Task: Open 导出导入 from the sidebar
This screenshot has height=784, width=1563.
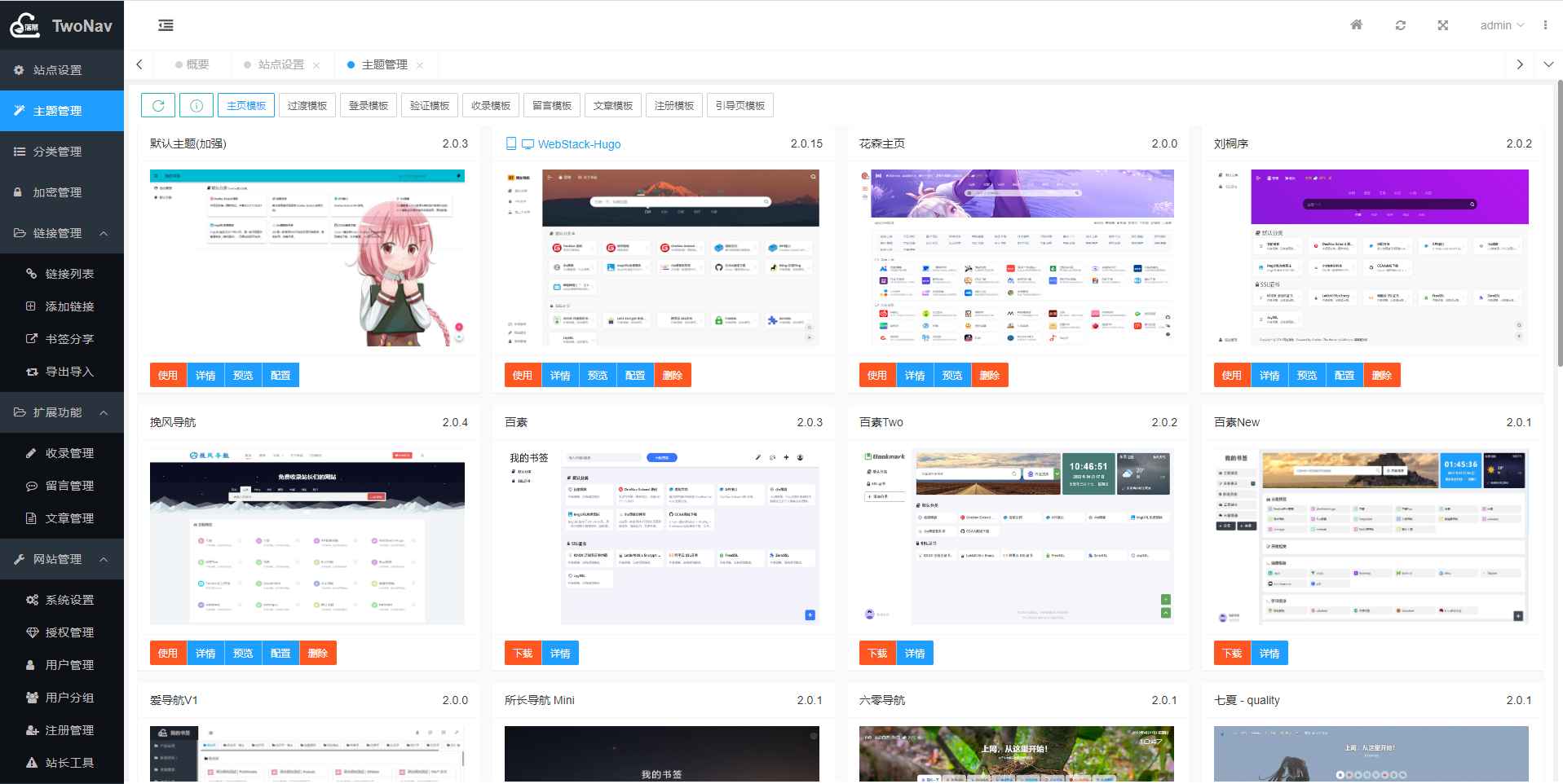Action: [x=70, y=371]
